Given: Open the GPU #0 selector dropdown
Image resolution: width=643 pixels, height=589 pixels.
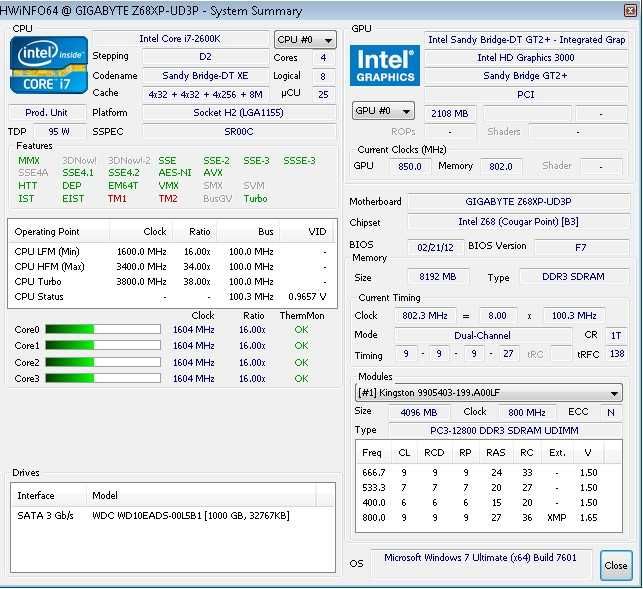Looking at the screenshot, I should coord(383,111).
